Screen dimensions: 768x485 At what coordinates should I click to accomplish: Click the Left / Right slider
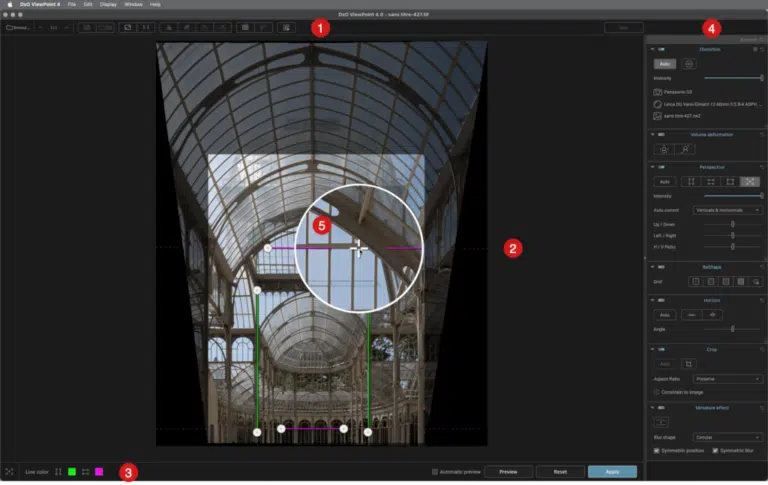coord(733,236)
